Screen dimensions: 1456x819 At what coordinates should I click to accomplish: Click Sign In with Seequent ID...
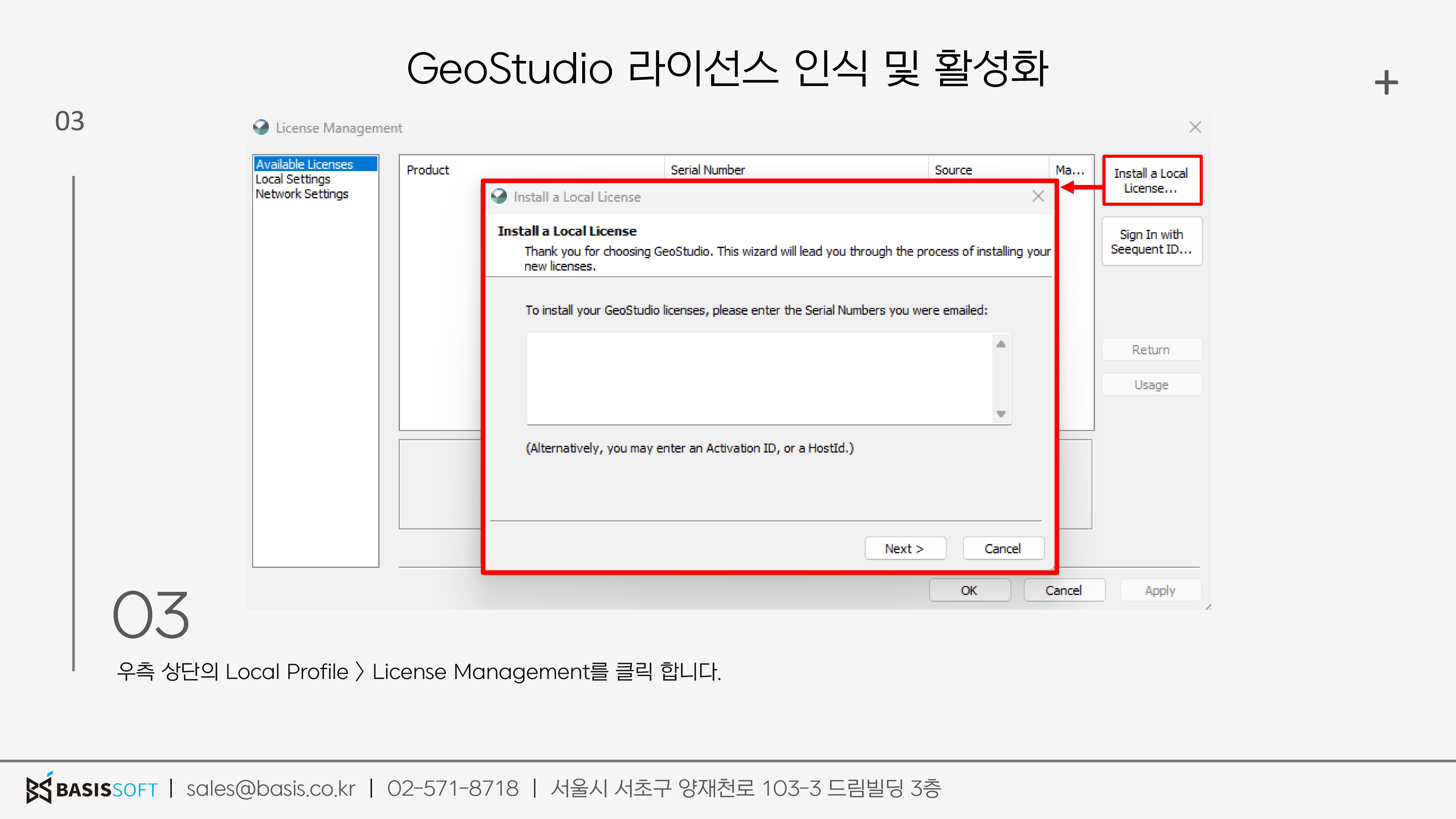tap(1151, 241)
